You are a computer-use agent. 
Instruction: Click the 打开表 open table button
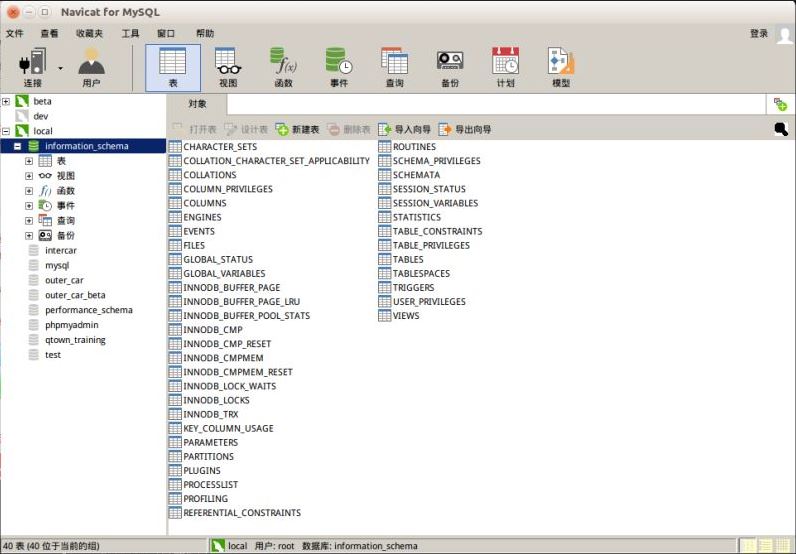tap(194, 129)
